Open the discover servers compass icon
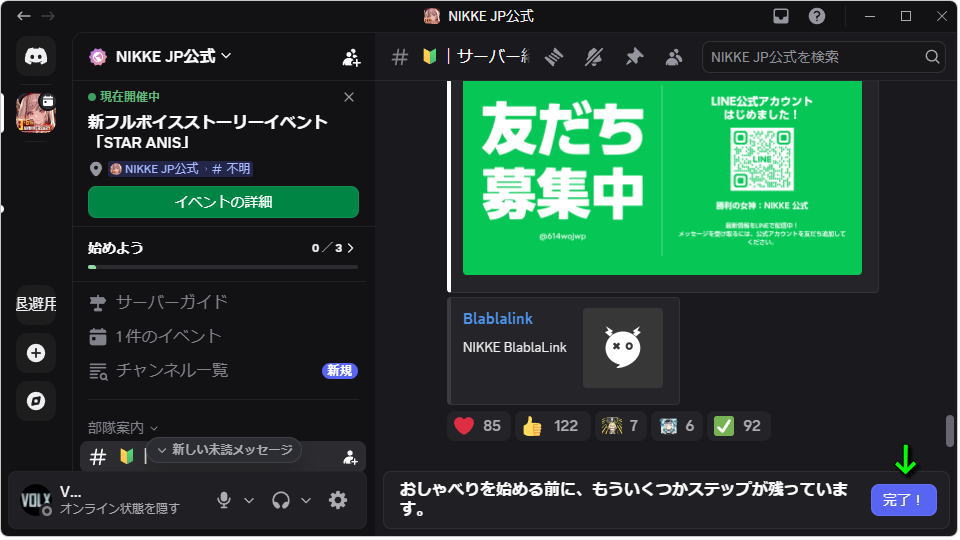The width and height of the screenshot is (960, 540). pyautogui.click(x=36, y=401)
